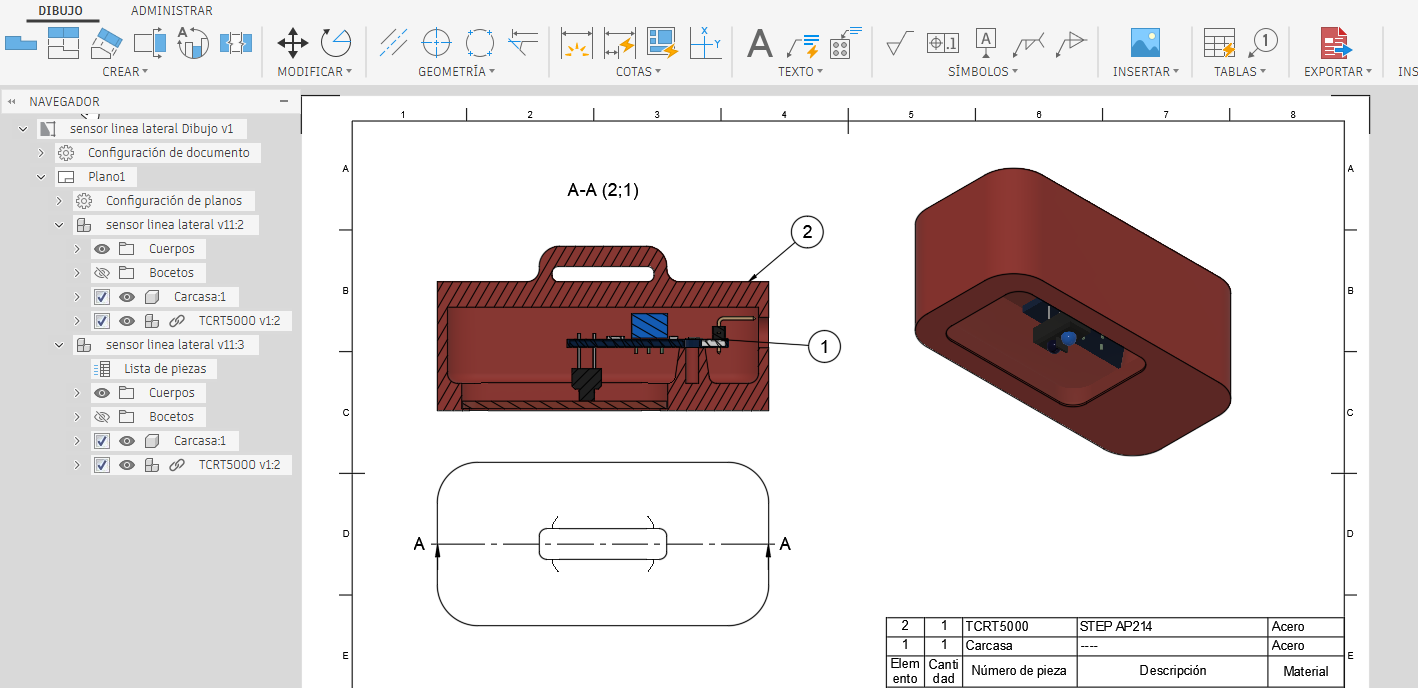Toggle visibility of first Cuerpos folder
1418x688 pixels.
pos(102,249)
